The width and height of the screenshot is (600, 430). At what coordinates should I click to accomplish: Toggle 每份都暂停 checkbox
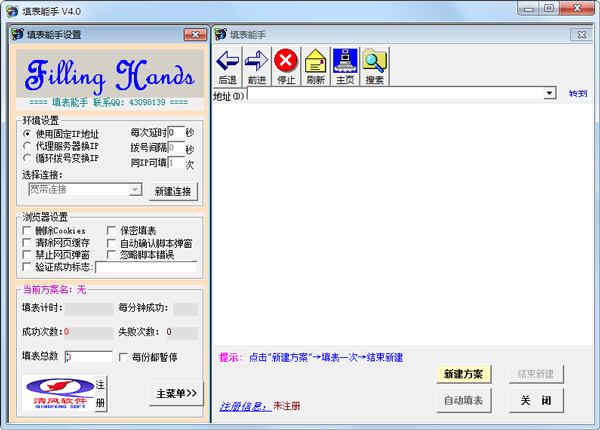tap(123, 357)
